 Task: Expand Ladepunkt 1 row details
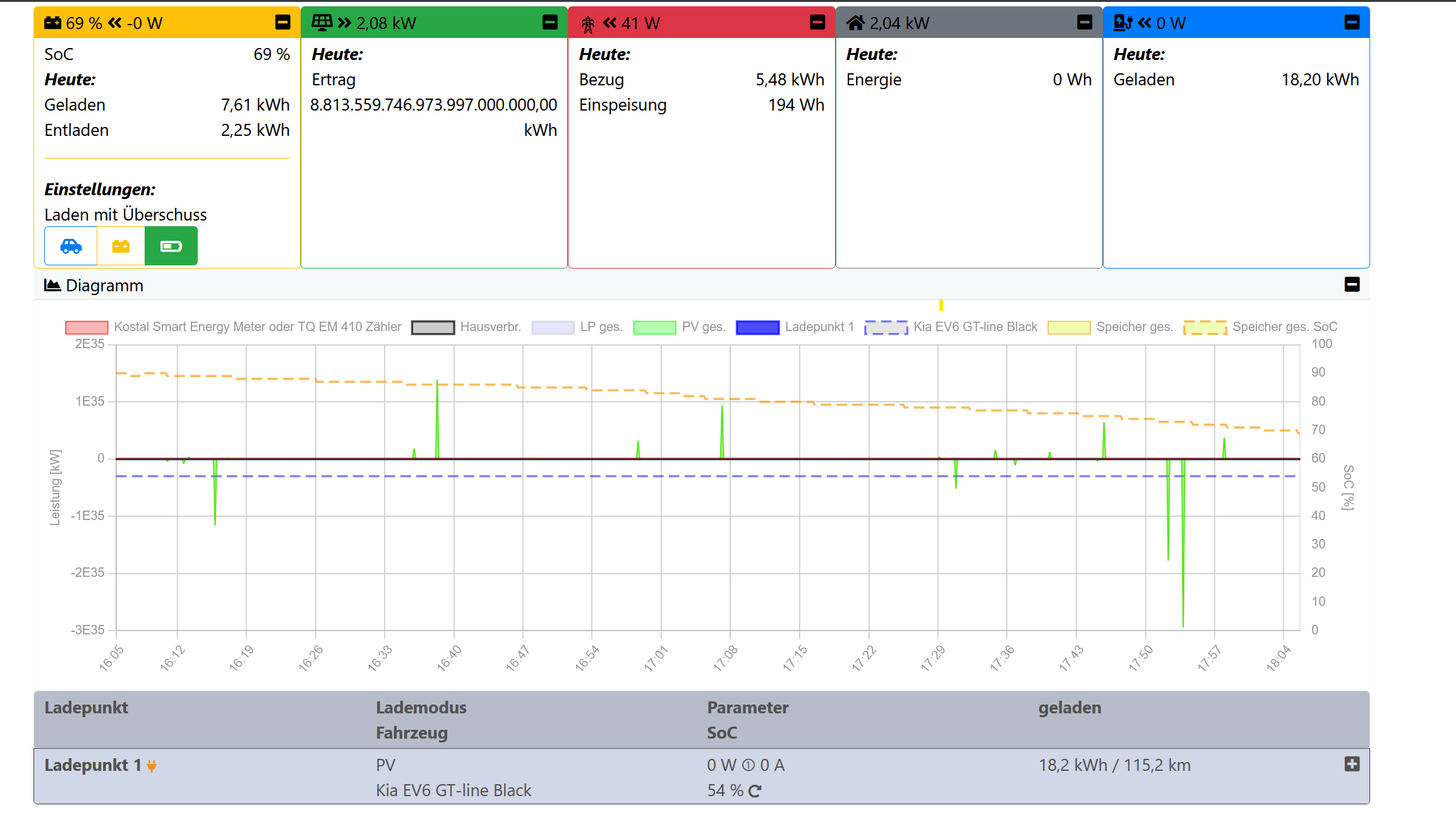(1352, 764)
